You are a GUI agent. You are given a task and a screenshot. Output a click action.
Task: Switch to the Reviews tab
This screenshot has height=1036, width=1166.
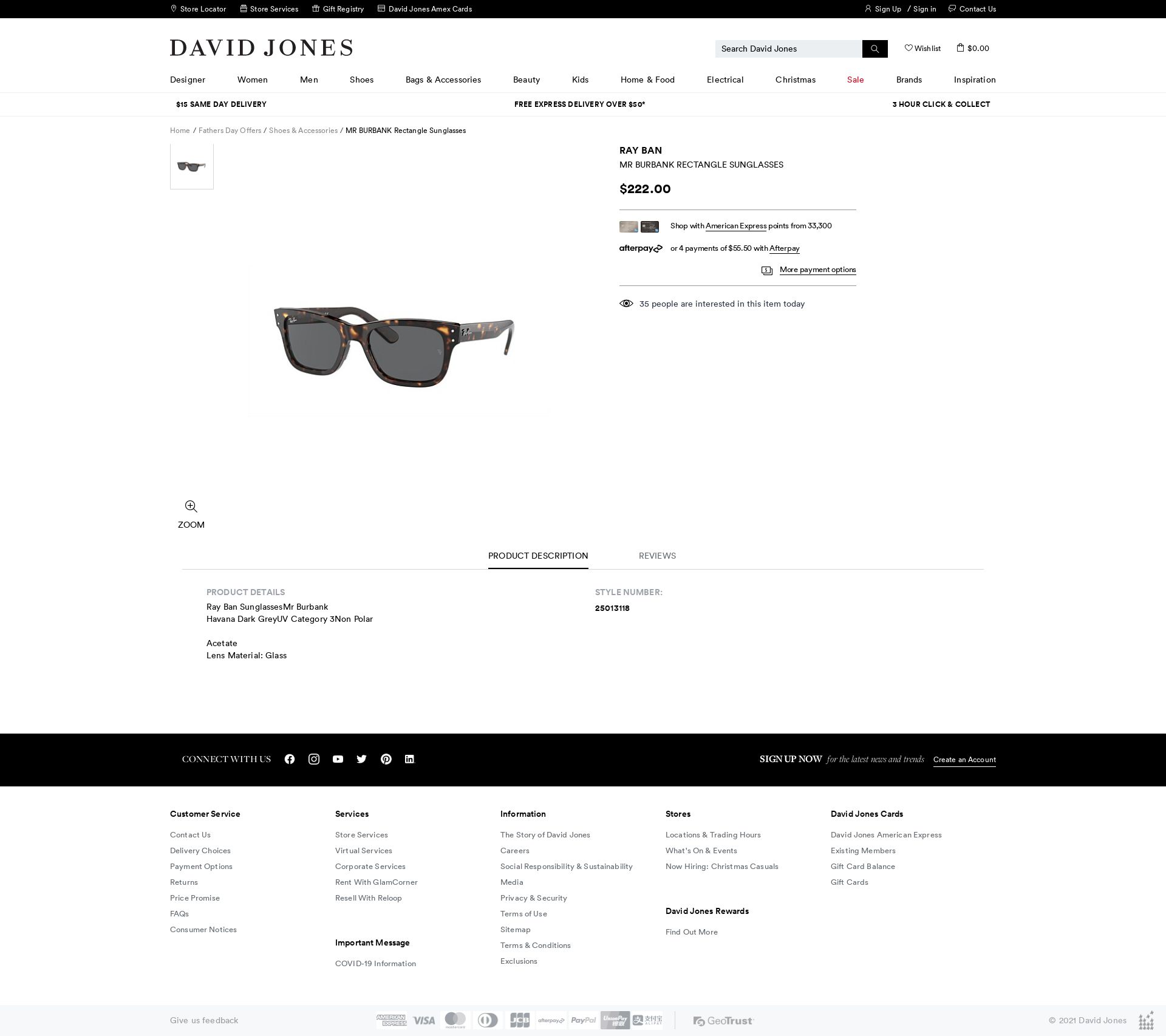[657, 556]
